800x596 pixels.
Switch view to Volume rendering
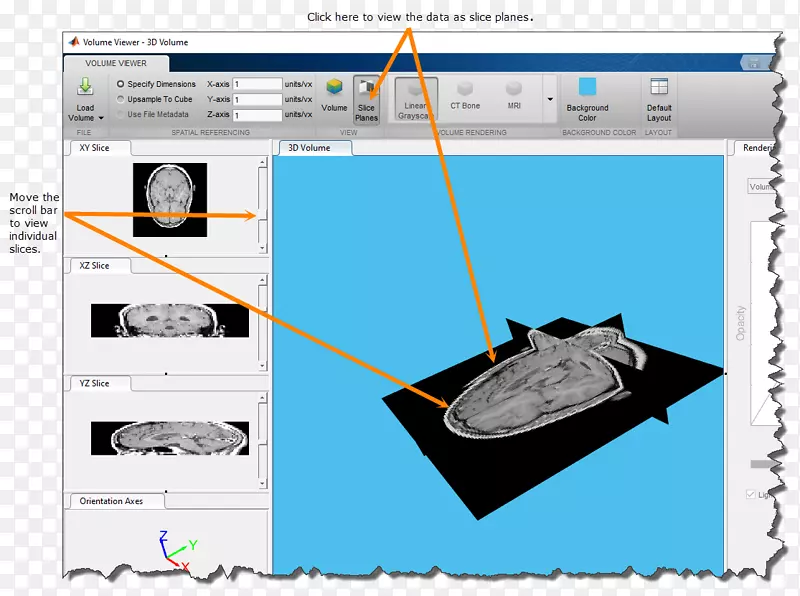334,93
